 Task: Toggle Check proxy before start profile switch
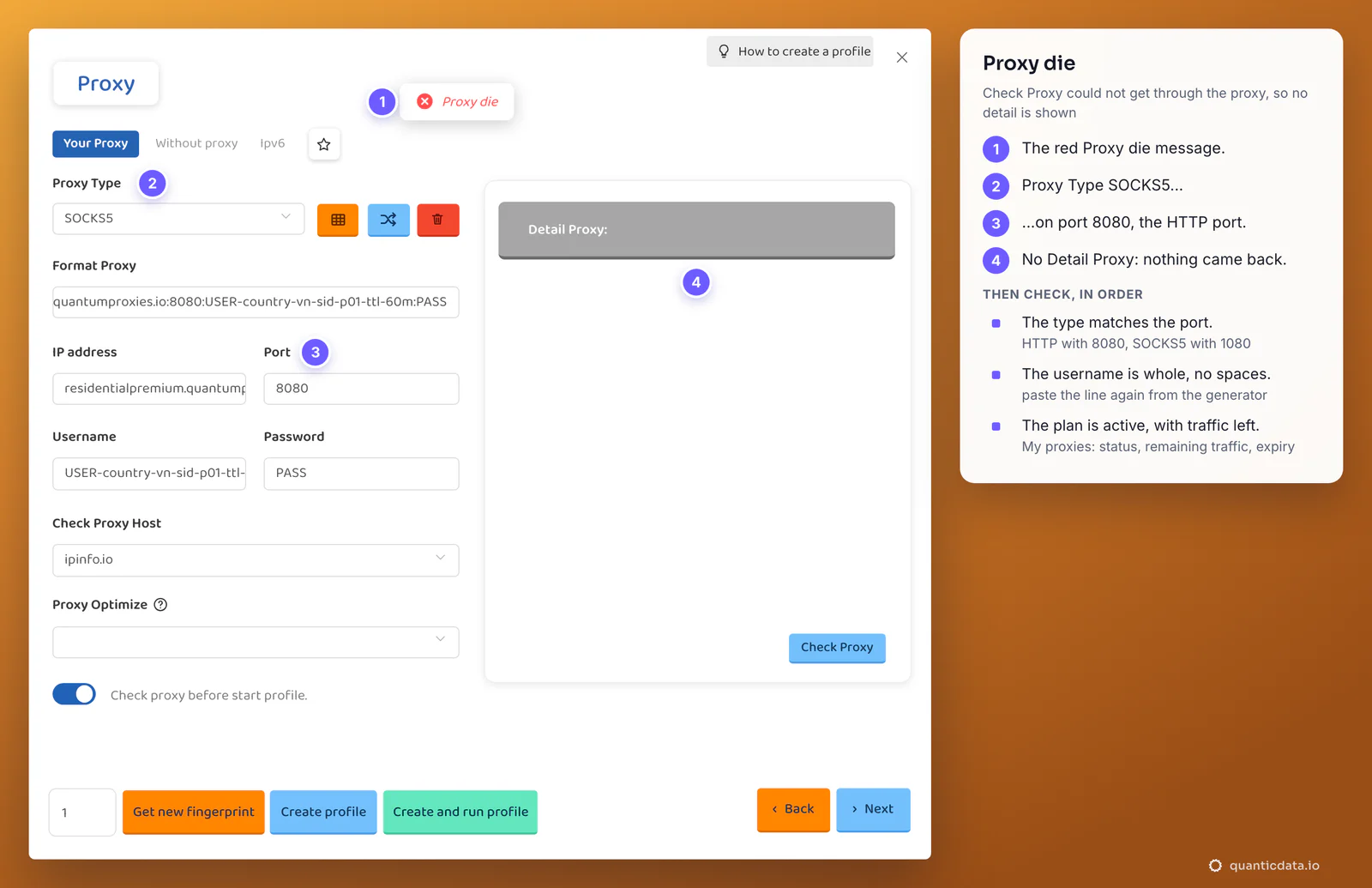(74, 694)
